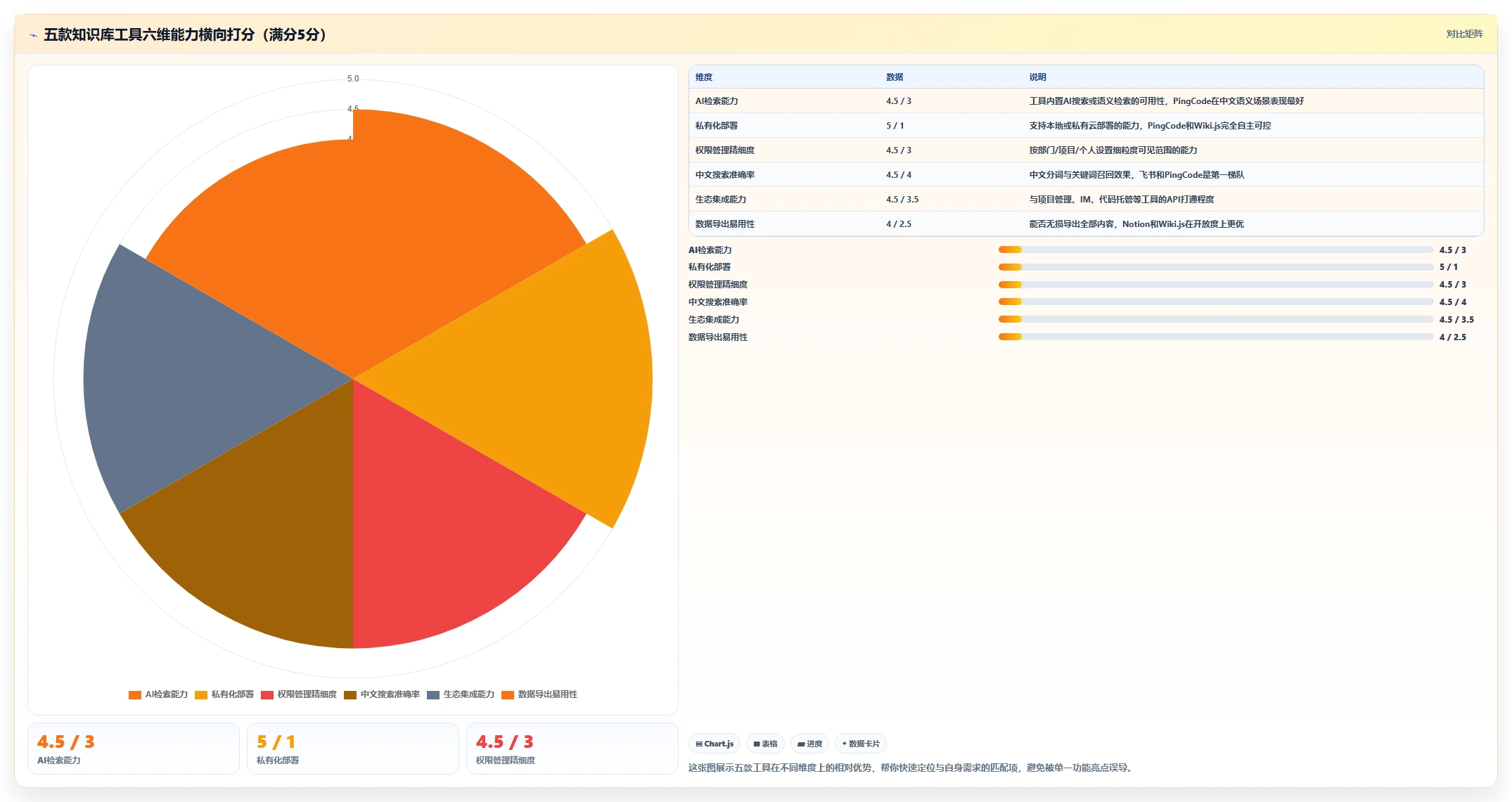The width and height of the screenshot is (1512, 802).
Task: Click the description starting 中文分词与关键词
Action: coord(1136,175)
